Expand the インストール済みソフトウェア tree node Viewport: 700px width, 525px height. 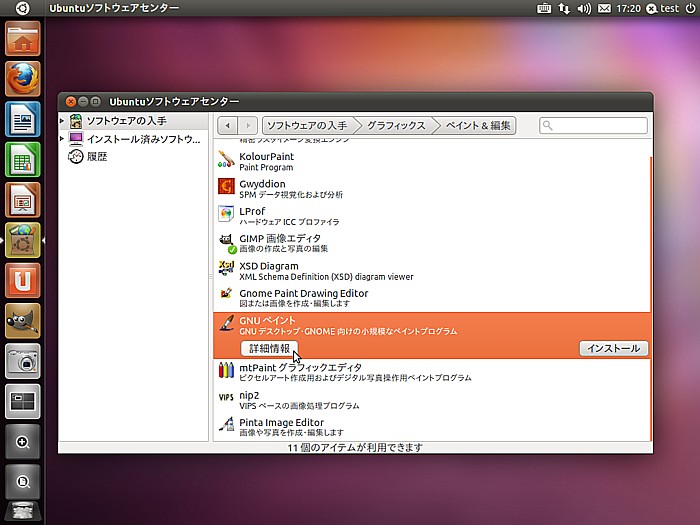point(62,139)
